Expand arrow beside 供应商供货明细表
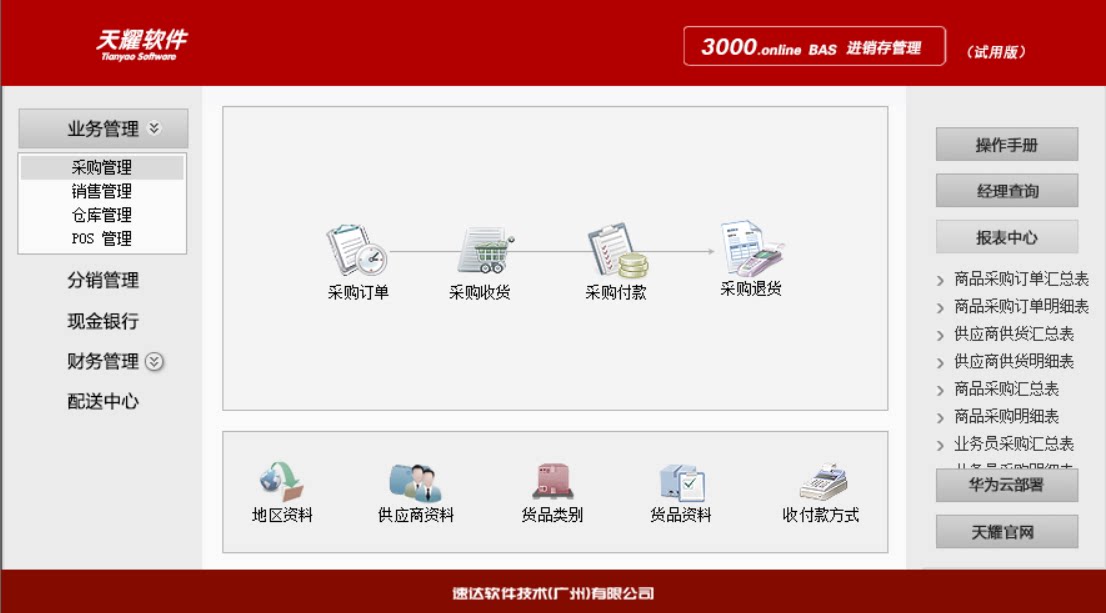The height and width of the screenshot is (613, 1106). pos(940,363)
